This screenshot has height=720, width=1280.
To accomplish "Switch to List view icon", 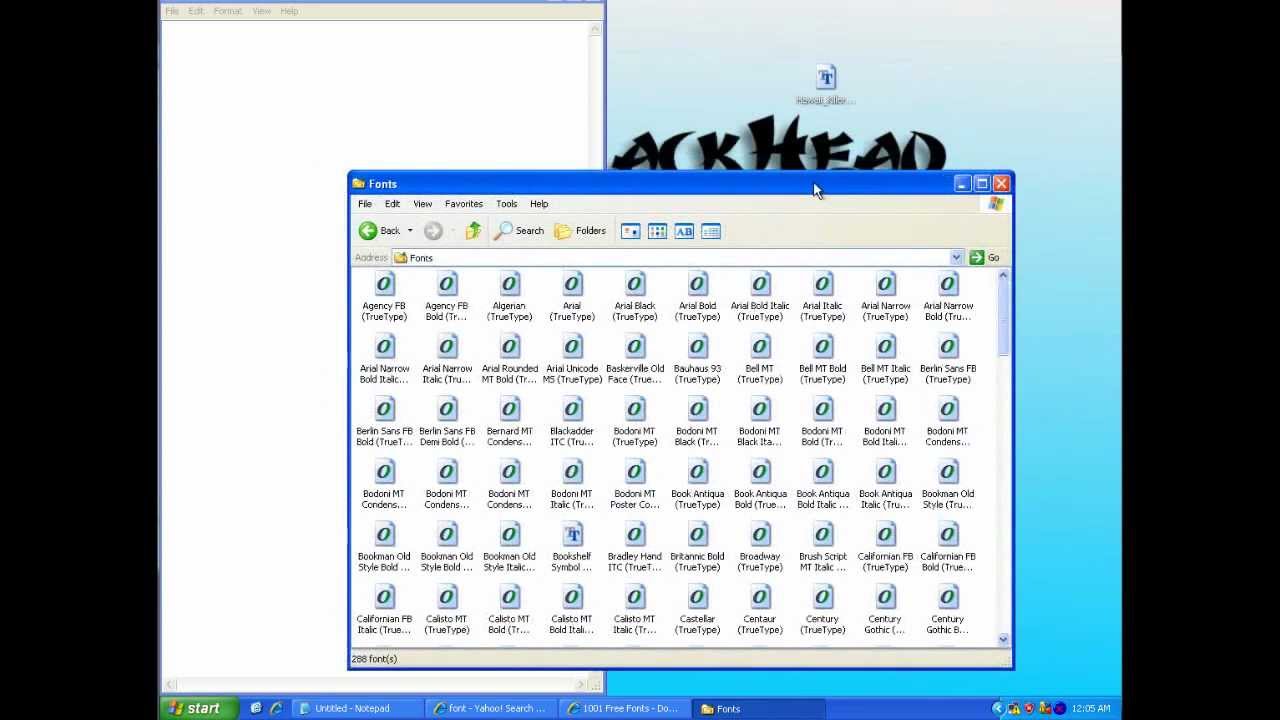I will pos(657,231).
